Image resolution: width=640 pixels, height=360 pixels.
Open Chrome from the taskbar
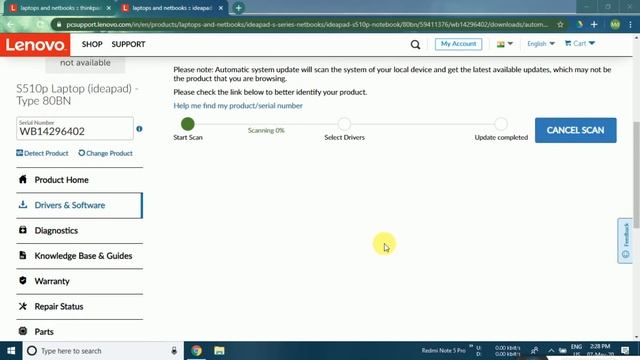(196, 351)
